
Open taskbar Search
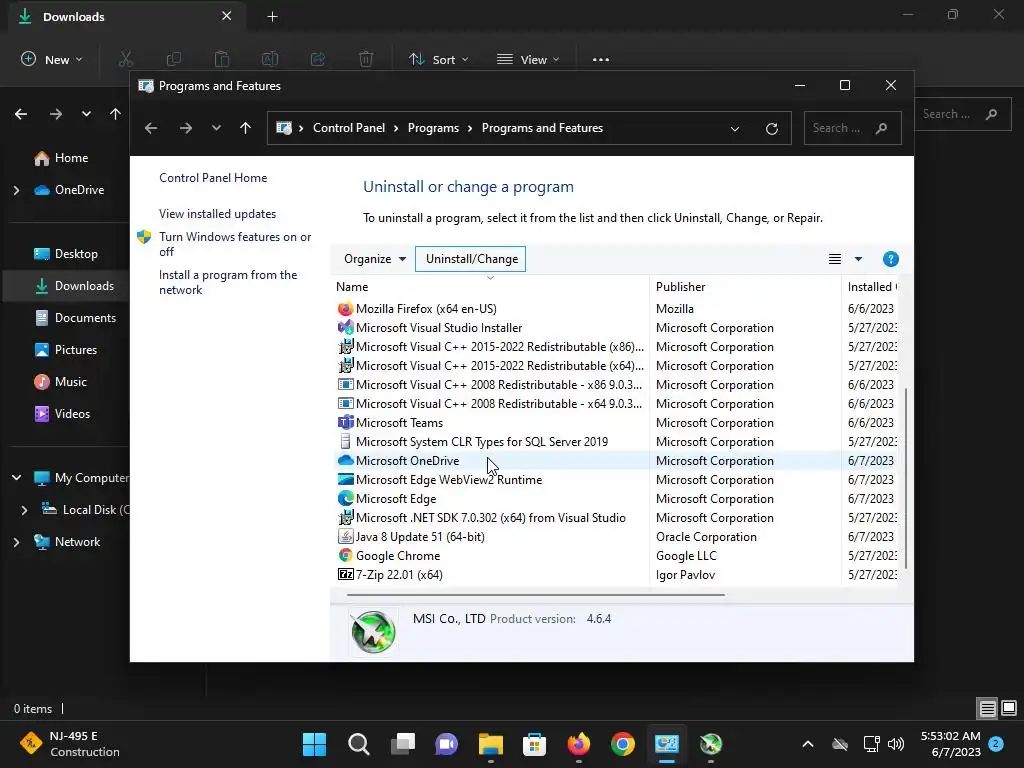359,744
